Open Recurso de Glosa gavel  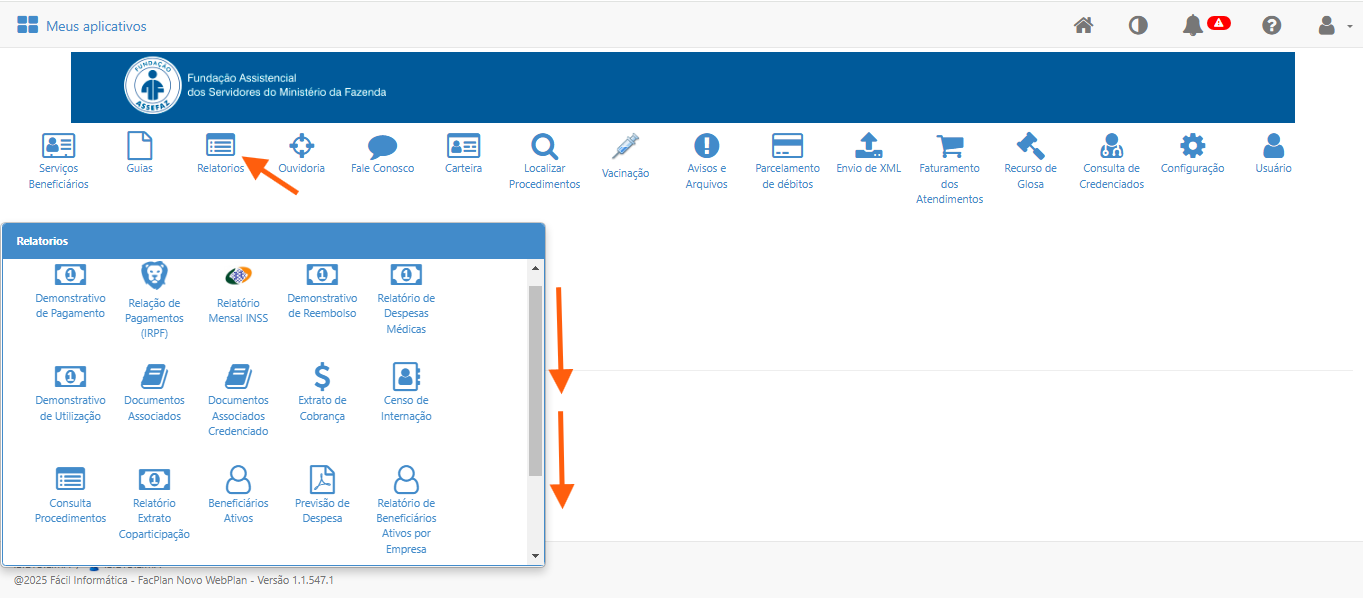pos(1030,160)
